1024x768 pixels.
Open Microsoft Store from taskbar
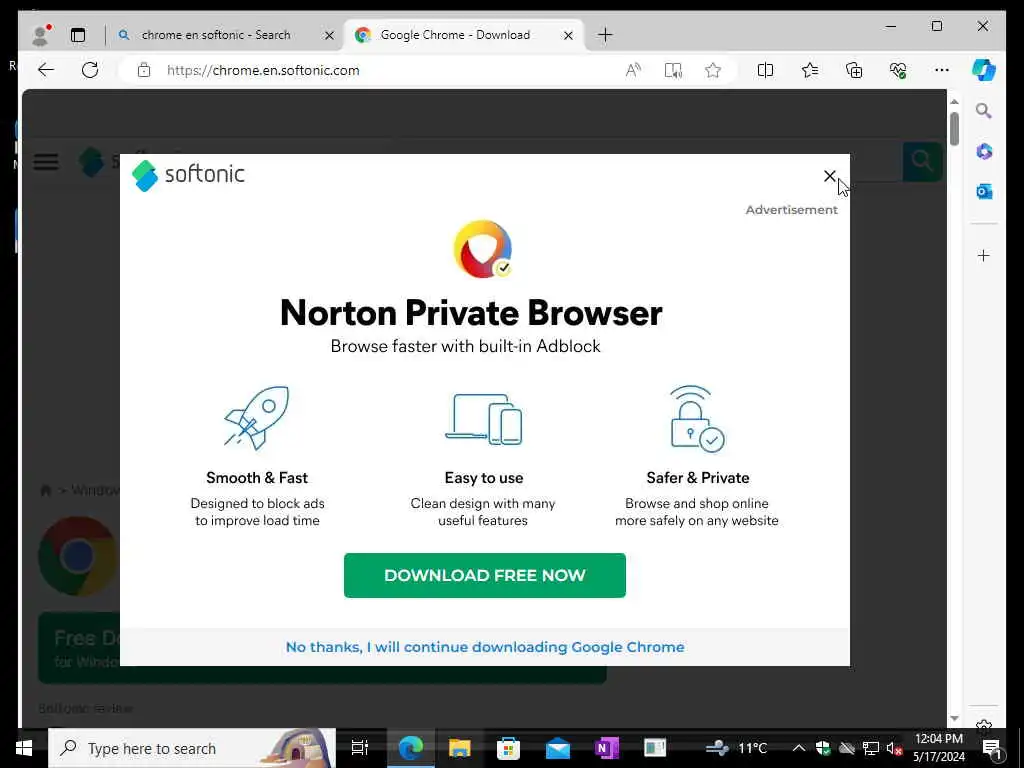tap(509, 748)
